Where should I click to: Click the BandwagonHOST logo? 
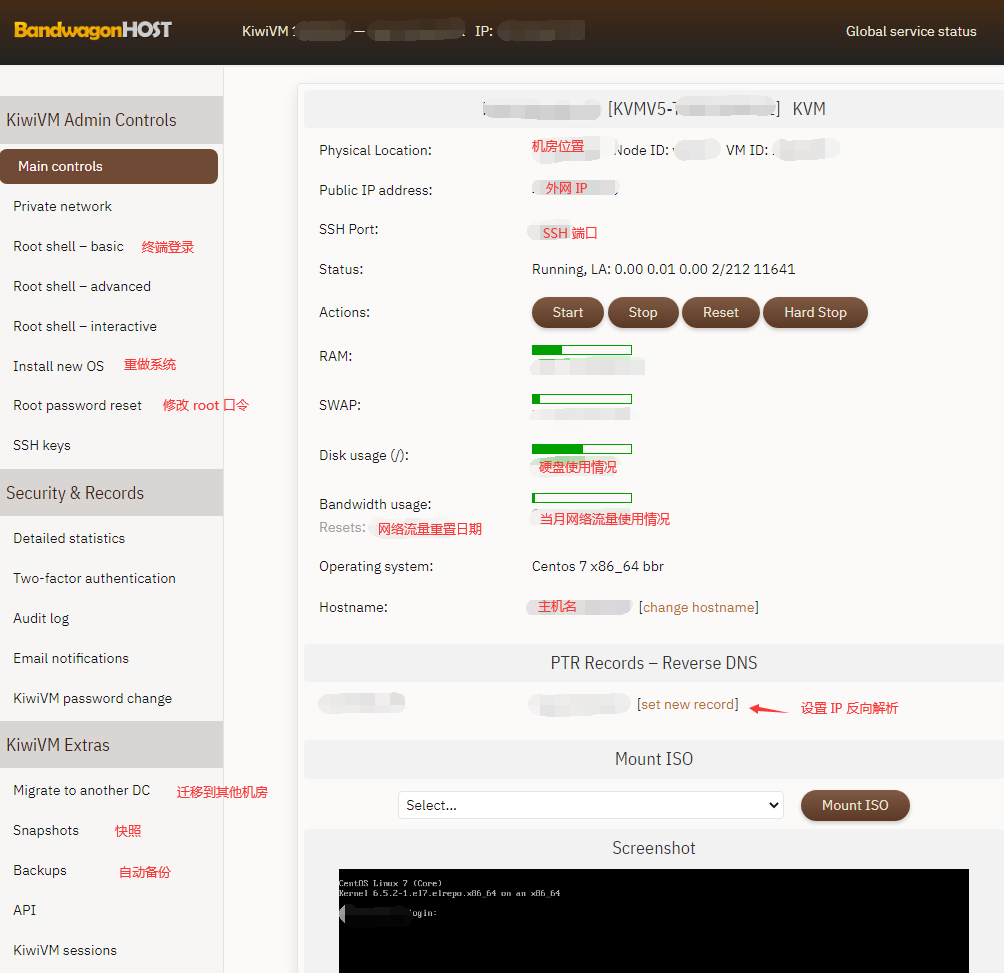click(x=93, y=30)
